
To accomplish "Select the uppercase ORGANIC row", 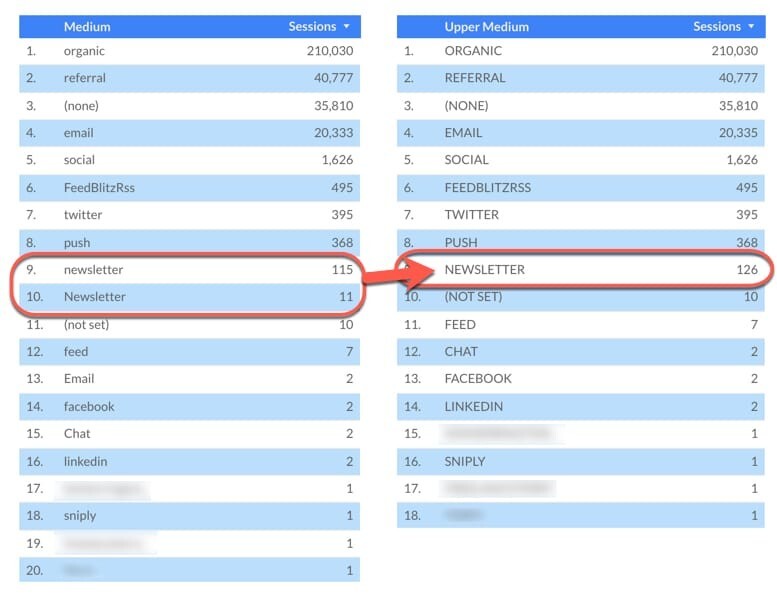I will tap(473, 51).
